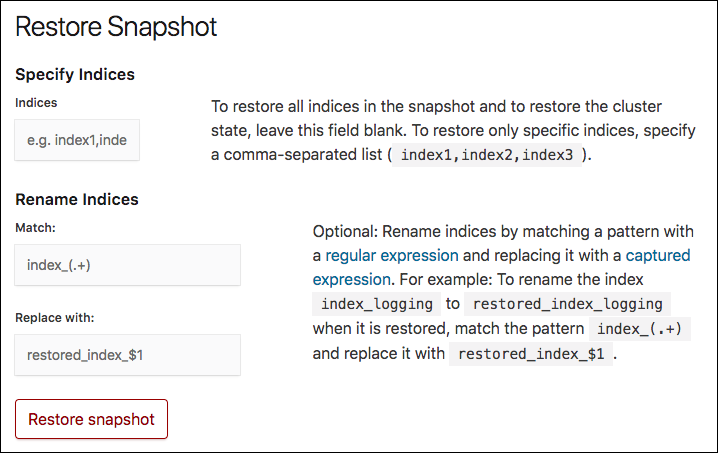Click the Match: field label
Screen dimensions: 718x453
(x=35, y=228)
